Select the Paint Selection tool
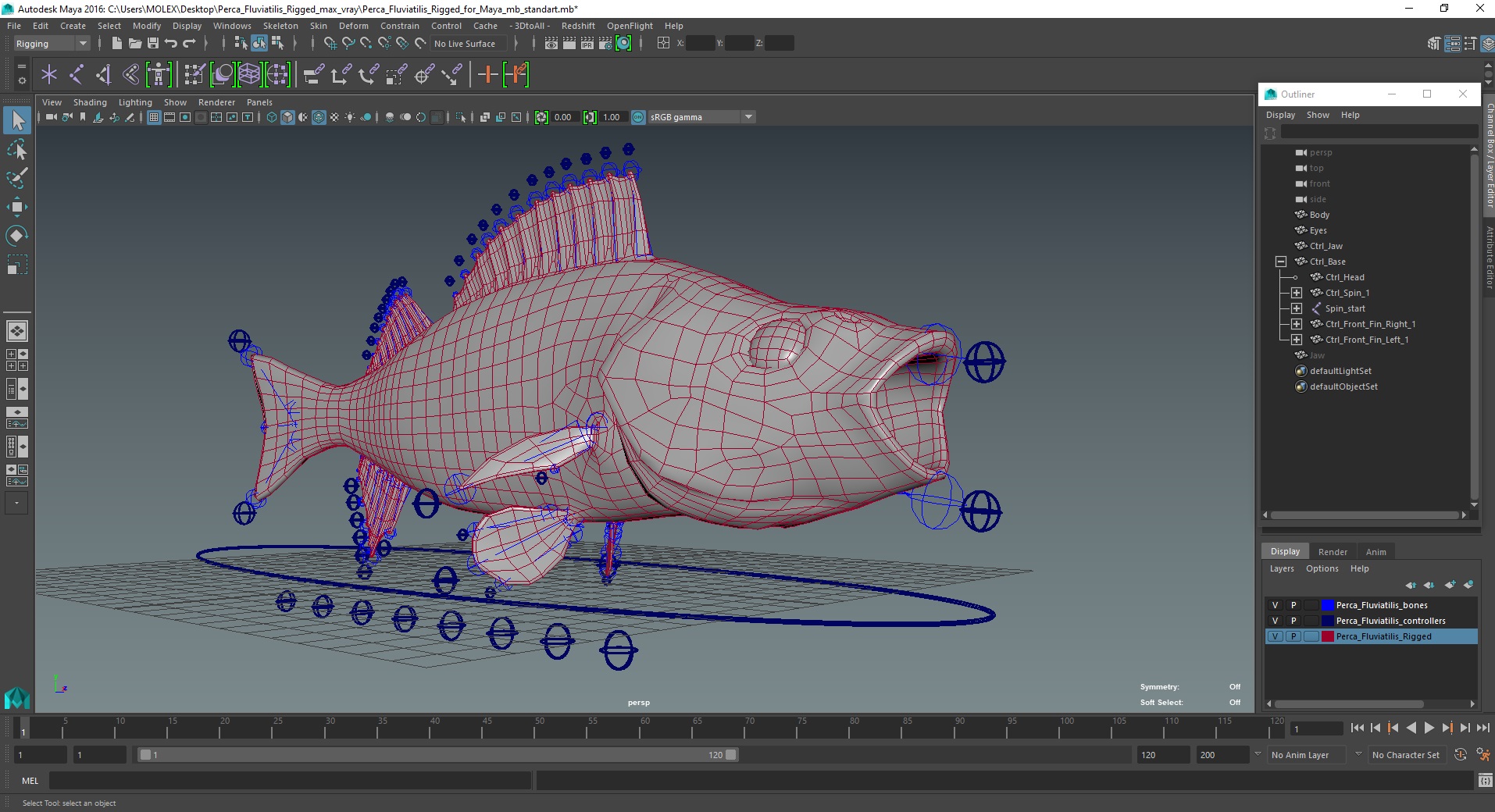Image resolution: width=1495 pixels, height=812 pixels. 17,177
